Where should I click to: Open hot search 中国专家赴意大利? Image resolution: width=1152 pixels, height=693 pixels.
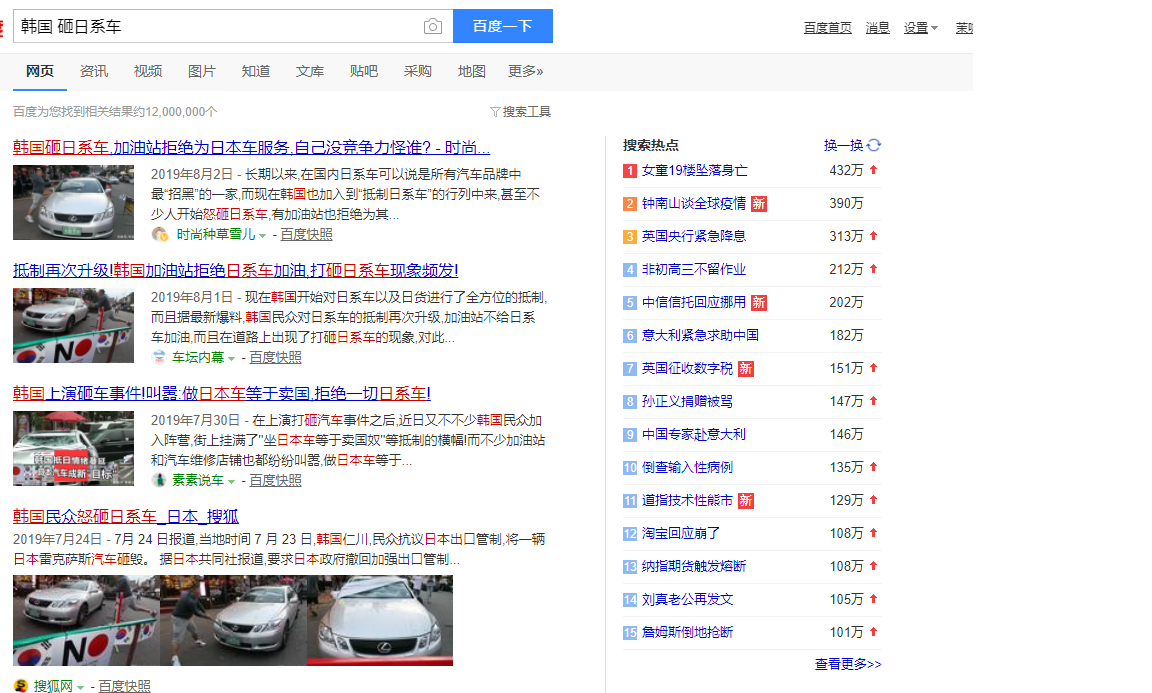click(694, 435)
